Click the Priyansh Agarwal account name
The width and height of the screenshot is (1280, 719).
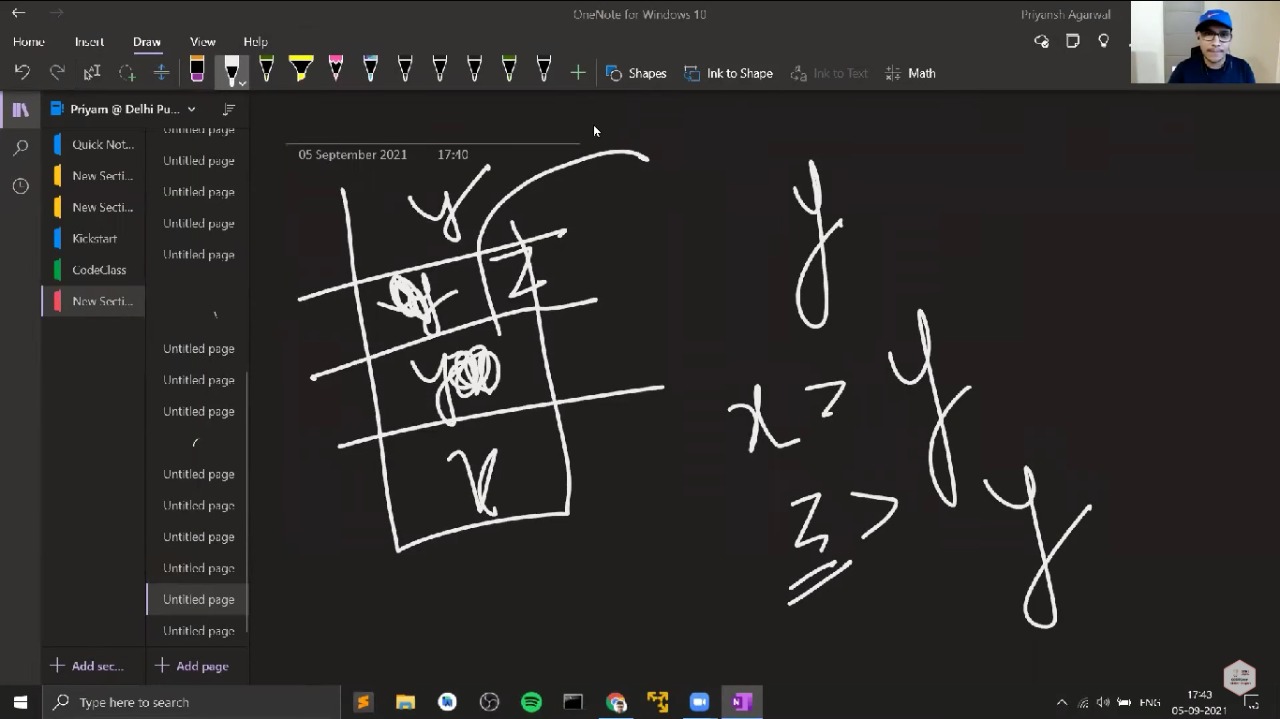click(x=1066, y=15)
